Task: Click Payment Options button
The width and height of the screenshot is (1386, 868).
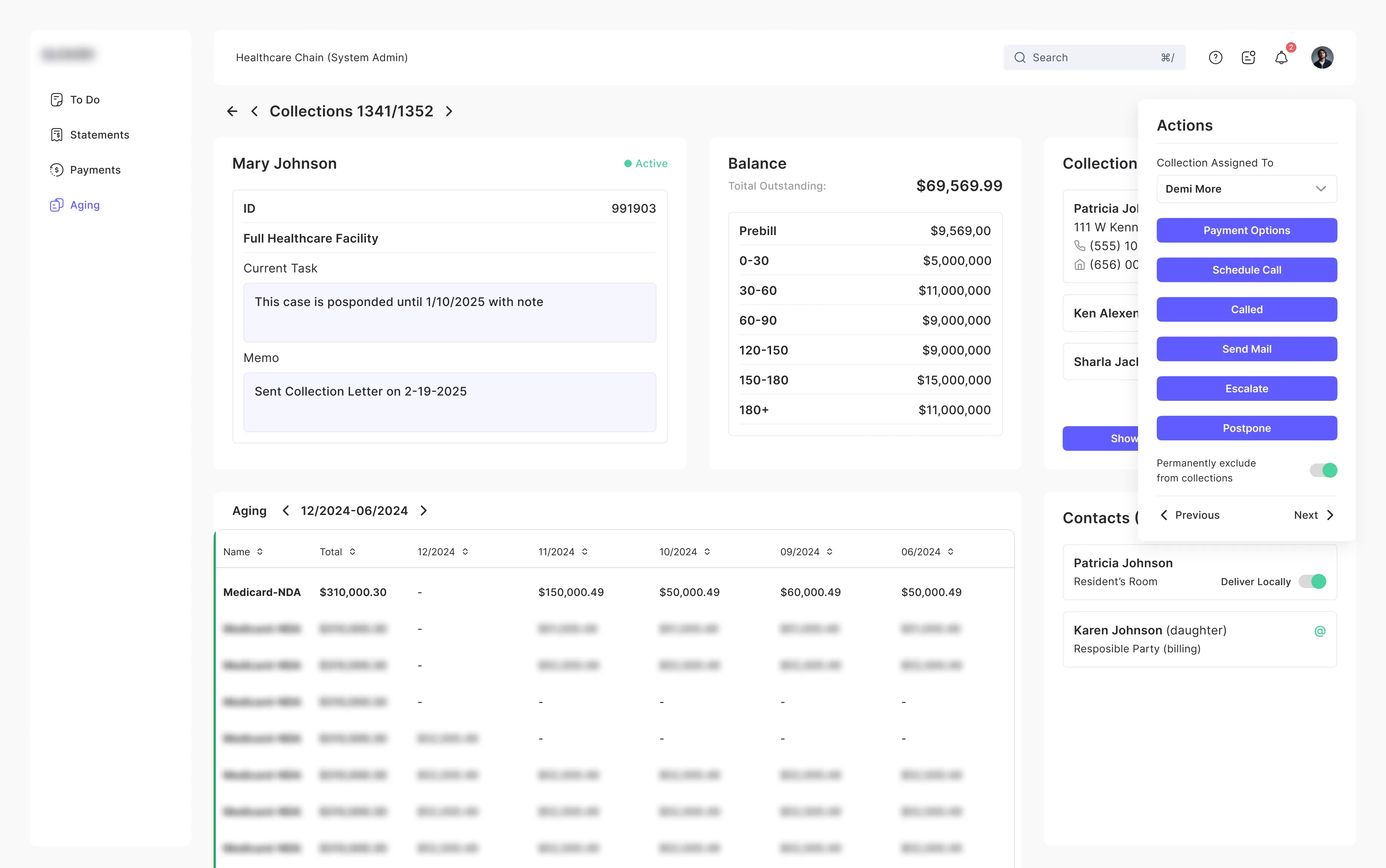Action: [1246, 230]
